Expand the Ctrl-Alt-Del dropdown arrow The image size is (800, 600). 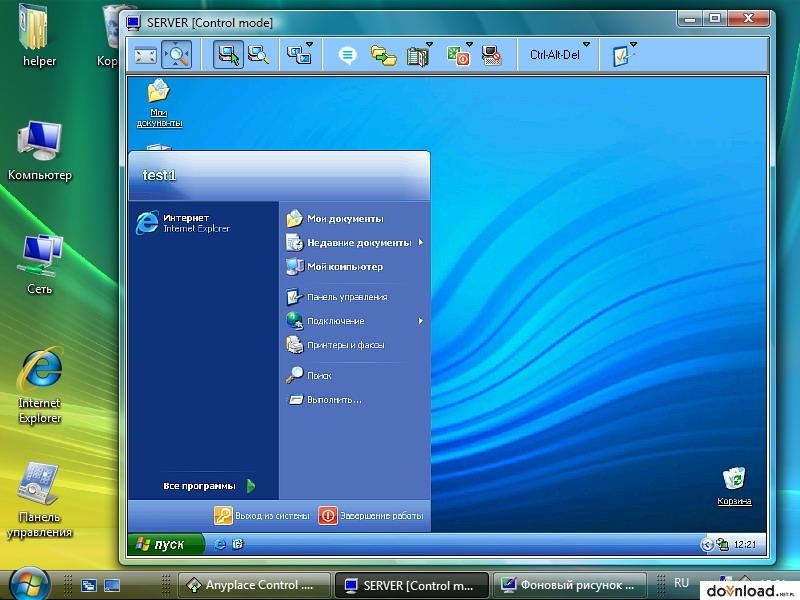[587, 44]
